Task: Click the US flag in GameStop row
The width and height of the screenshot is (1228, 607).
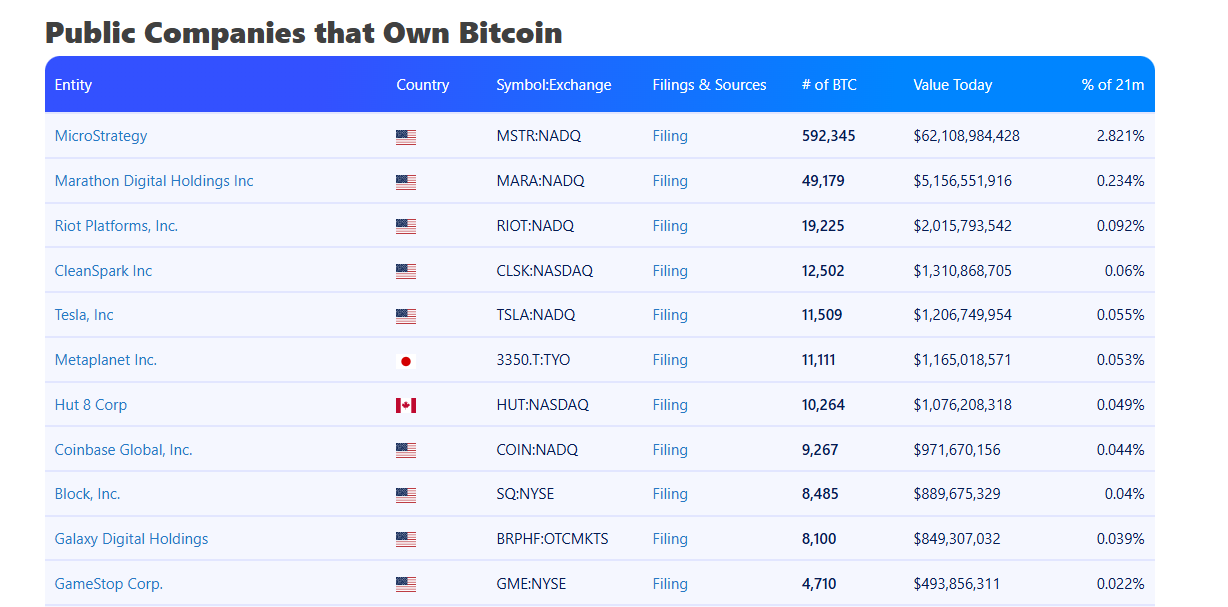Action: [405, 584]
